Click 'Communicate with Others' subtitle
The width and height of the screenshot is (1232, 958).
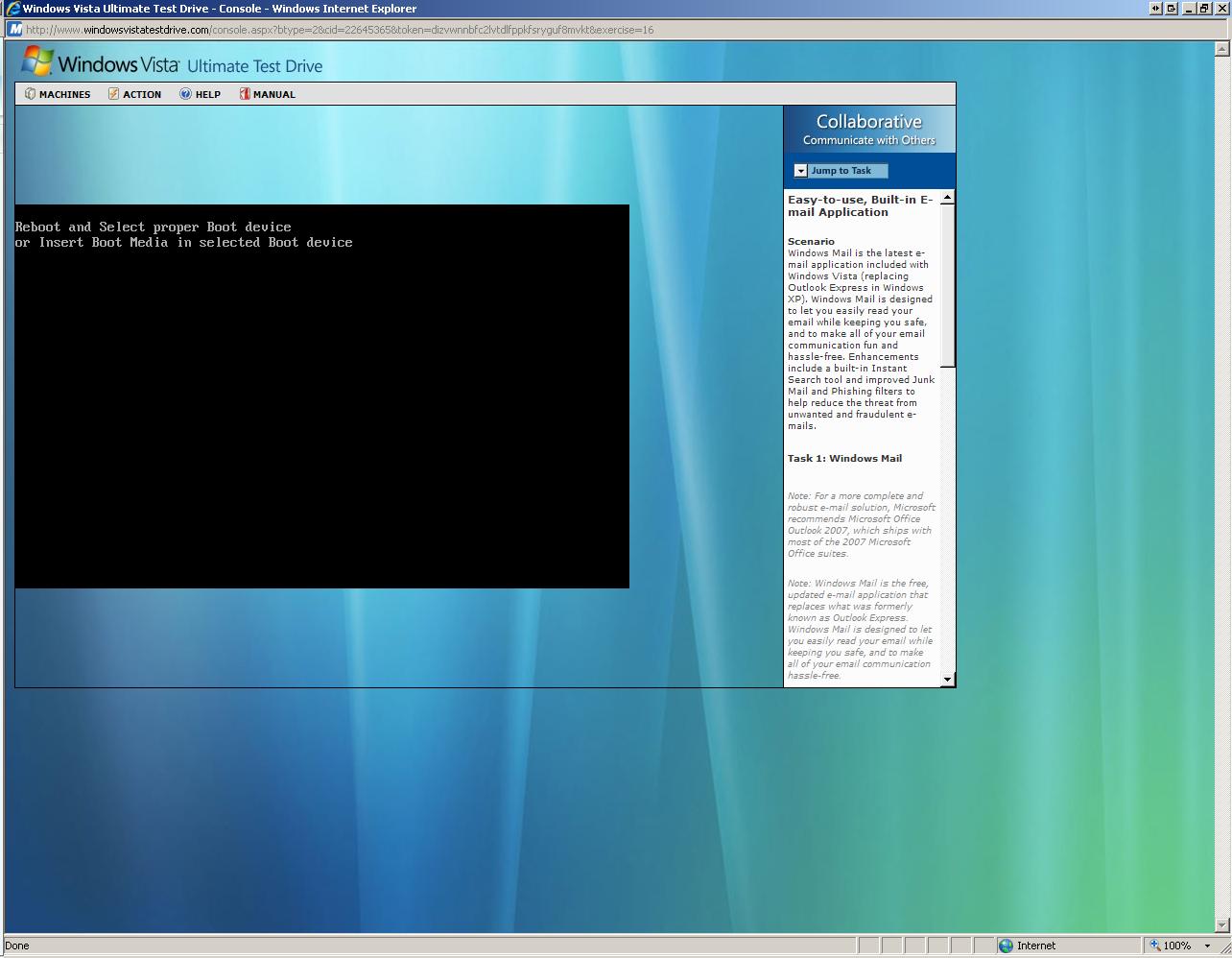(869, 140)
